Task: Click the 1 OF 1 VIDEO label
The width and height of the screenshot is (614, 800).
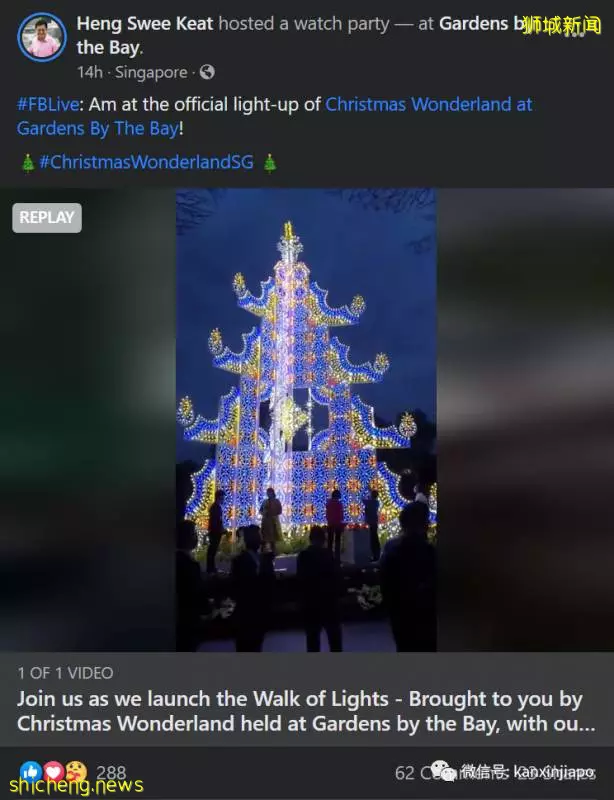Action: point(65,673)
